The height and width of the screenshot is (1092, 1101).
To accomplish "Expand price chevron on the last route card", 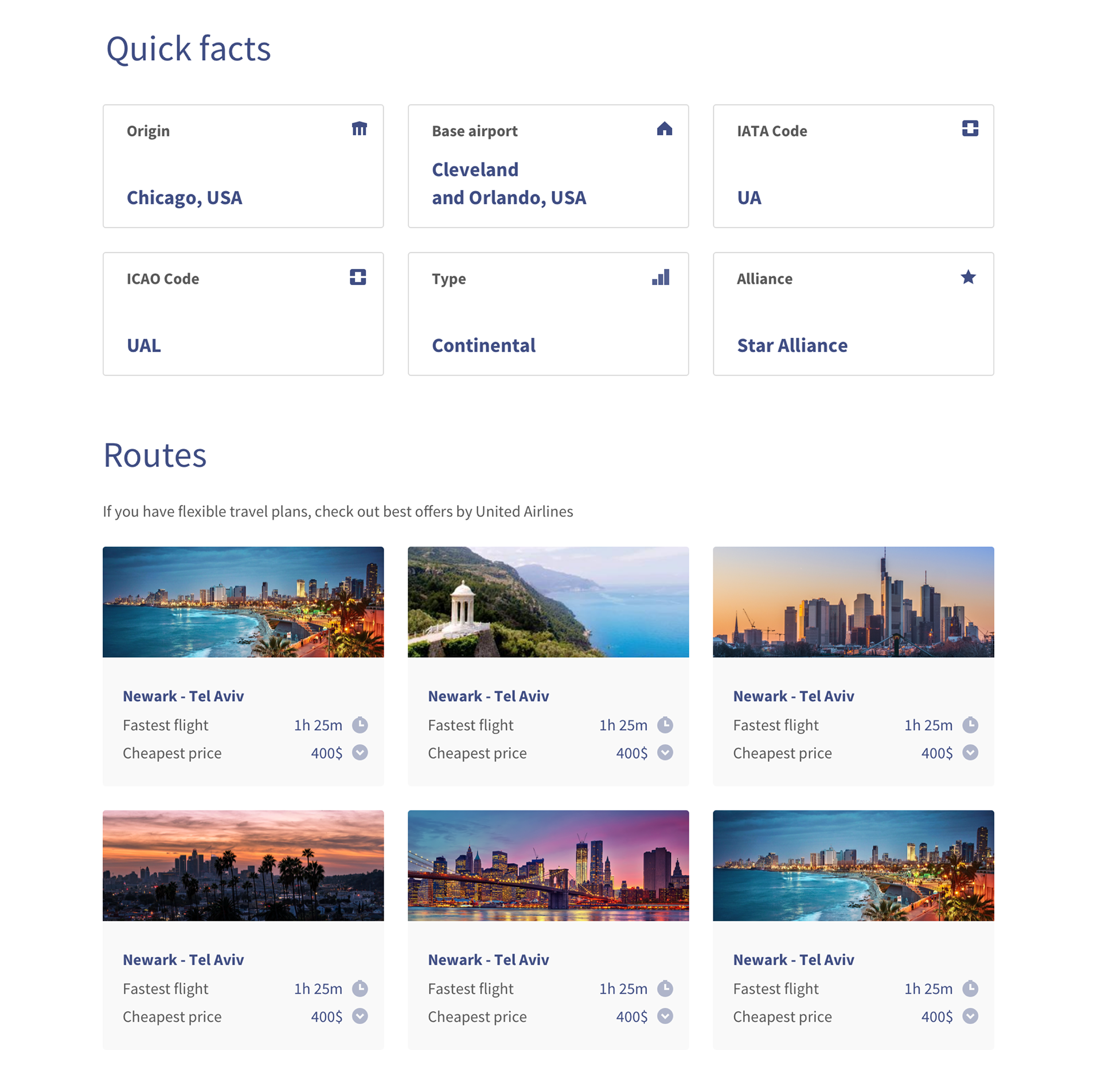I will 970,1016.
